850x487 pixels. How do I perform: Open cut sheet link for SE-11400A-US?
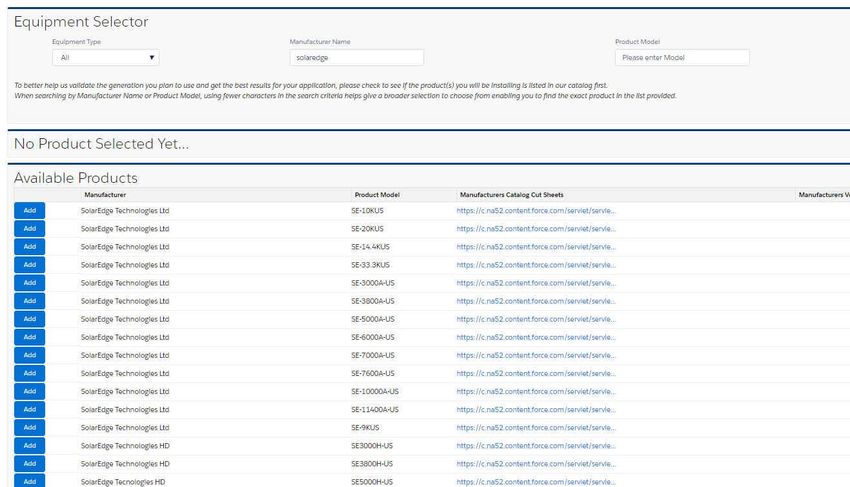coord(536,409)
